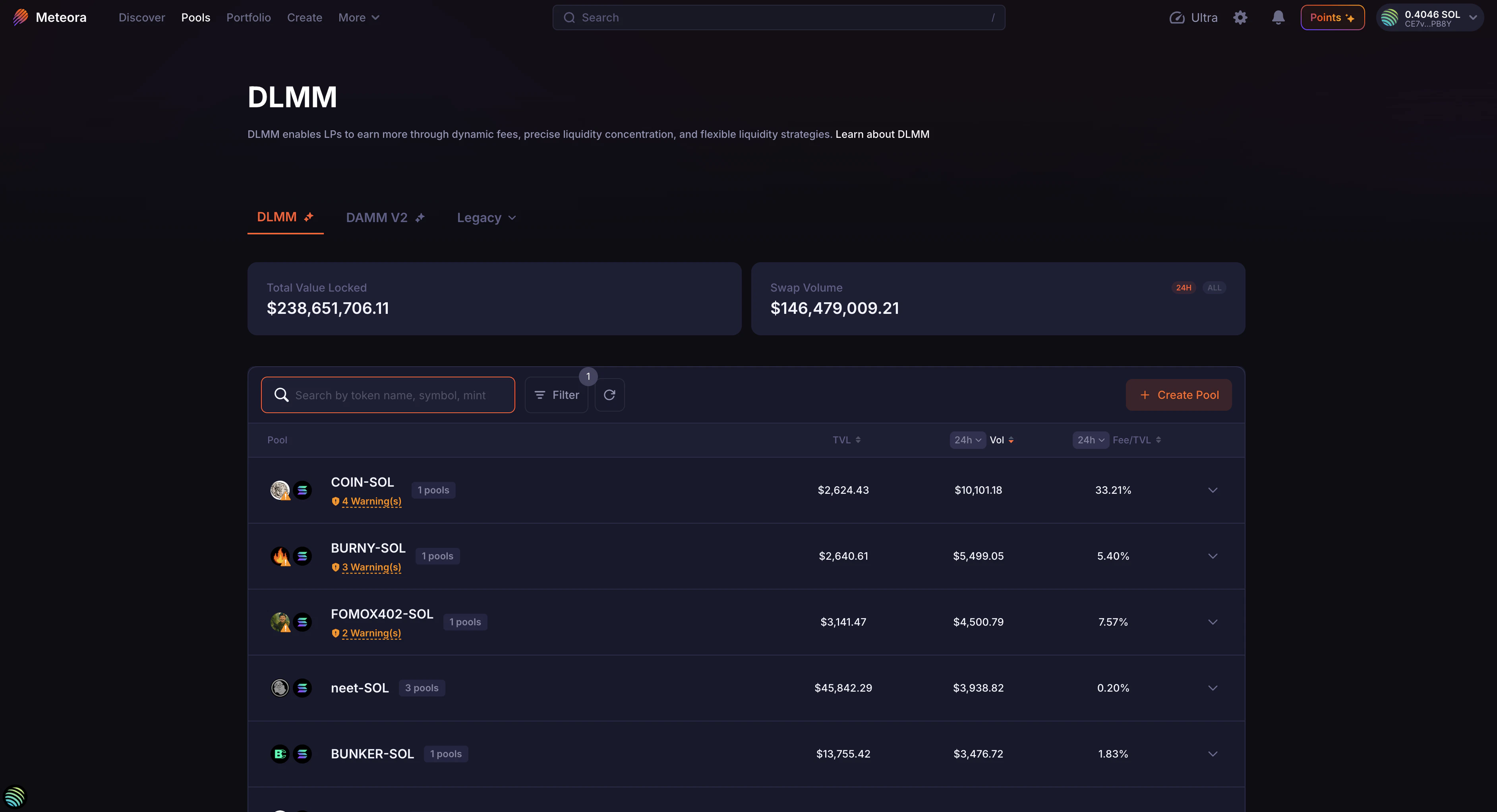Image resolution: width=1497 pixels, height=812 pixels.
Task: Refresh the pool list
Action: pyautogui.click(x=609, y=395)
